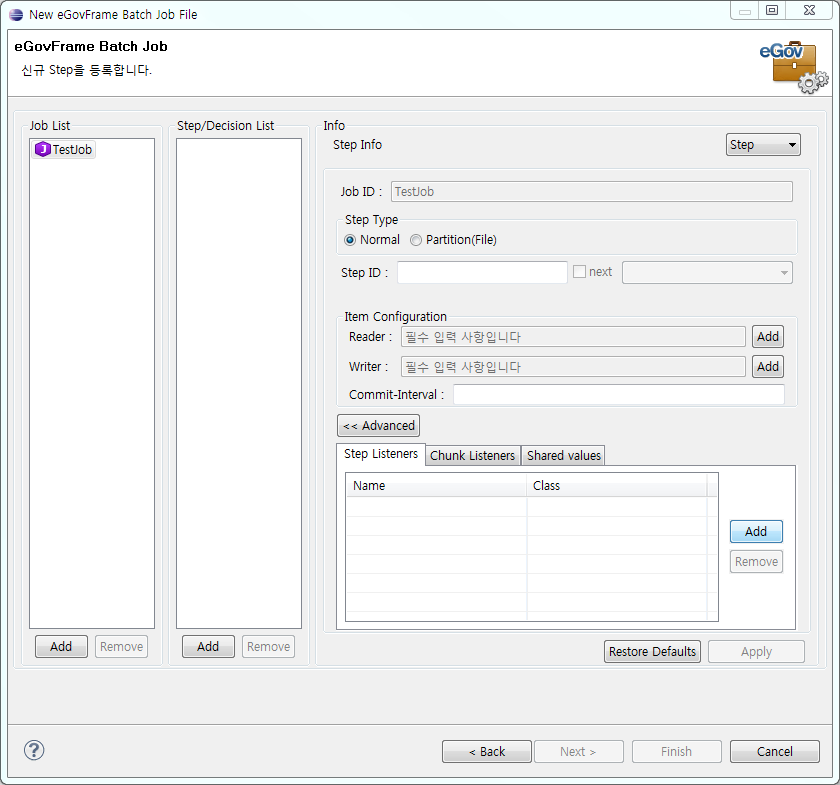
Task: Open the next step combo box
Action: (x=707, y=272)
